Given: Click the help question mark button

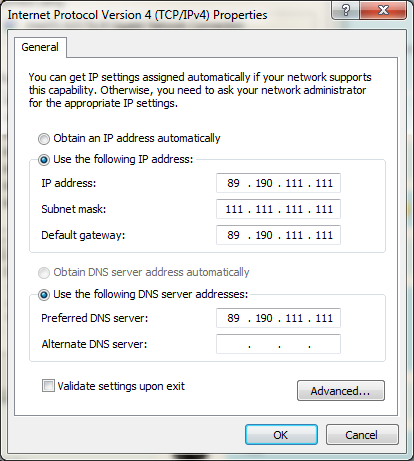Looking at the screenshot, I should pos(345,10).
